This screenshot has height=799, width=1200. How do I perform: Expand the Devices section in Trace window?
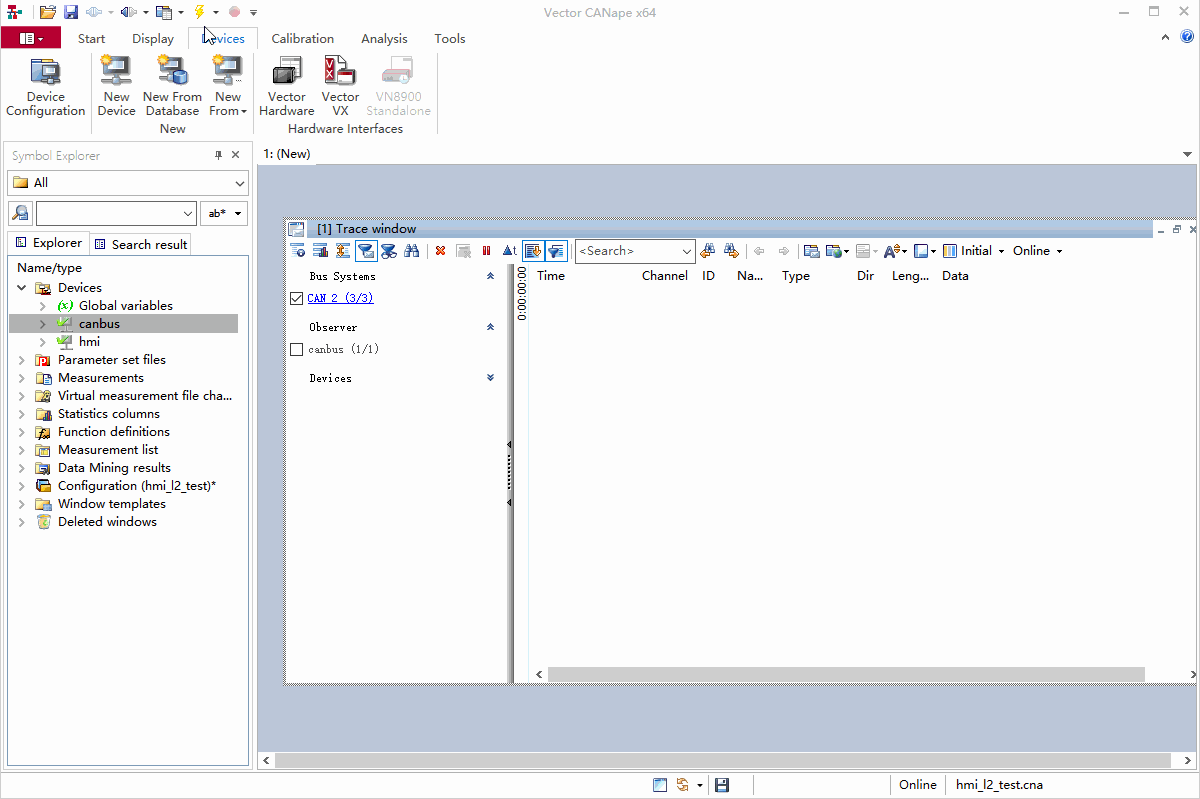tap(490, 378)
